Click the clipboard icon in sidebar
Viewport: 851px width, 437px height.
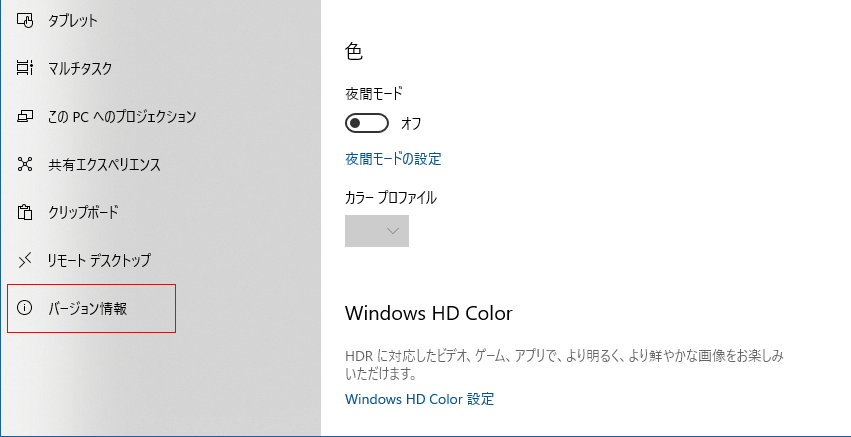point(25,212)
